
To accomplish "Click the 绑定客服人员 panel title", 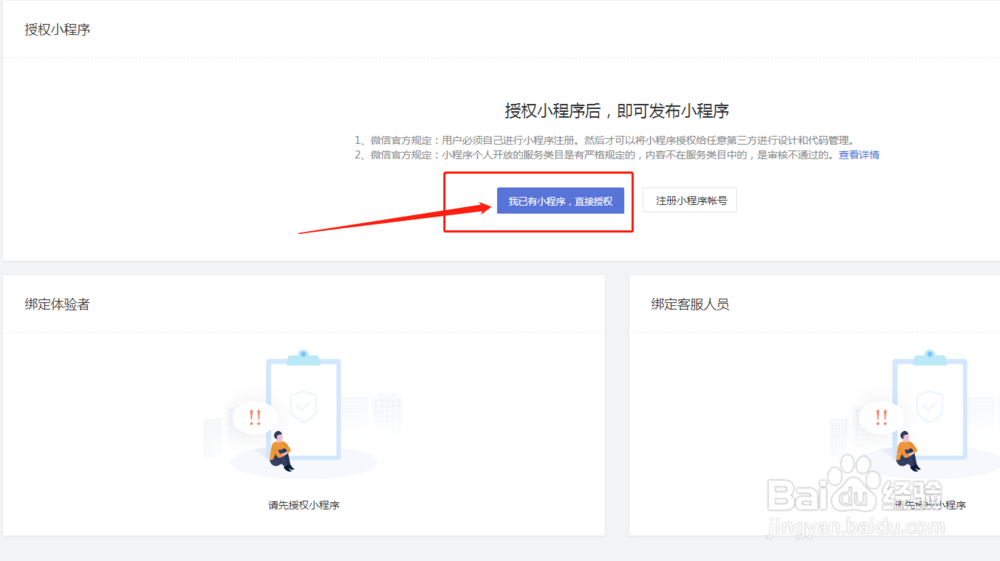I will click(x=690, y=304).
